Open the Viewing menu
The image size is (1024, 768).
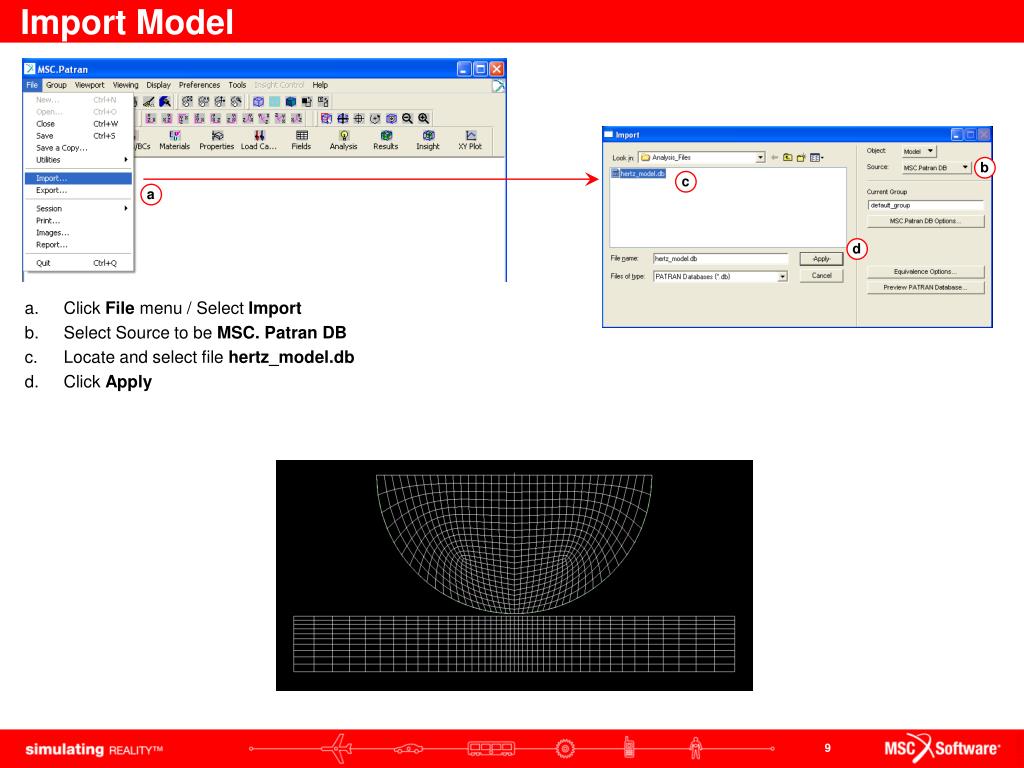point(125,85)
